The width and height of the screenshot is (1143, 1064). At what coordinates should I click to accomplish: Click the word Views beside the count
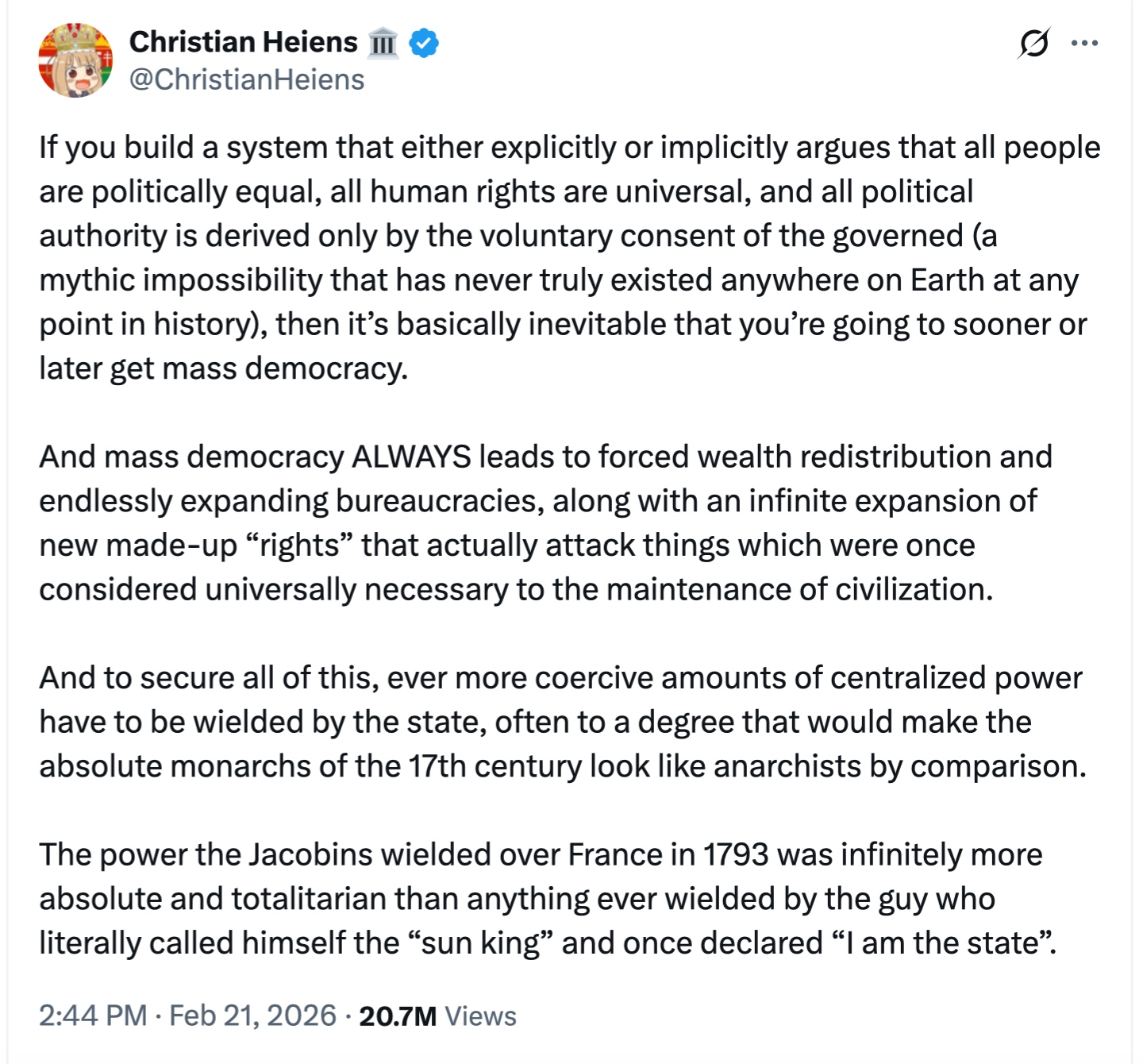[480, 1016]
